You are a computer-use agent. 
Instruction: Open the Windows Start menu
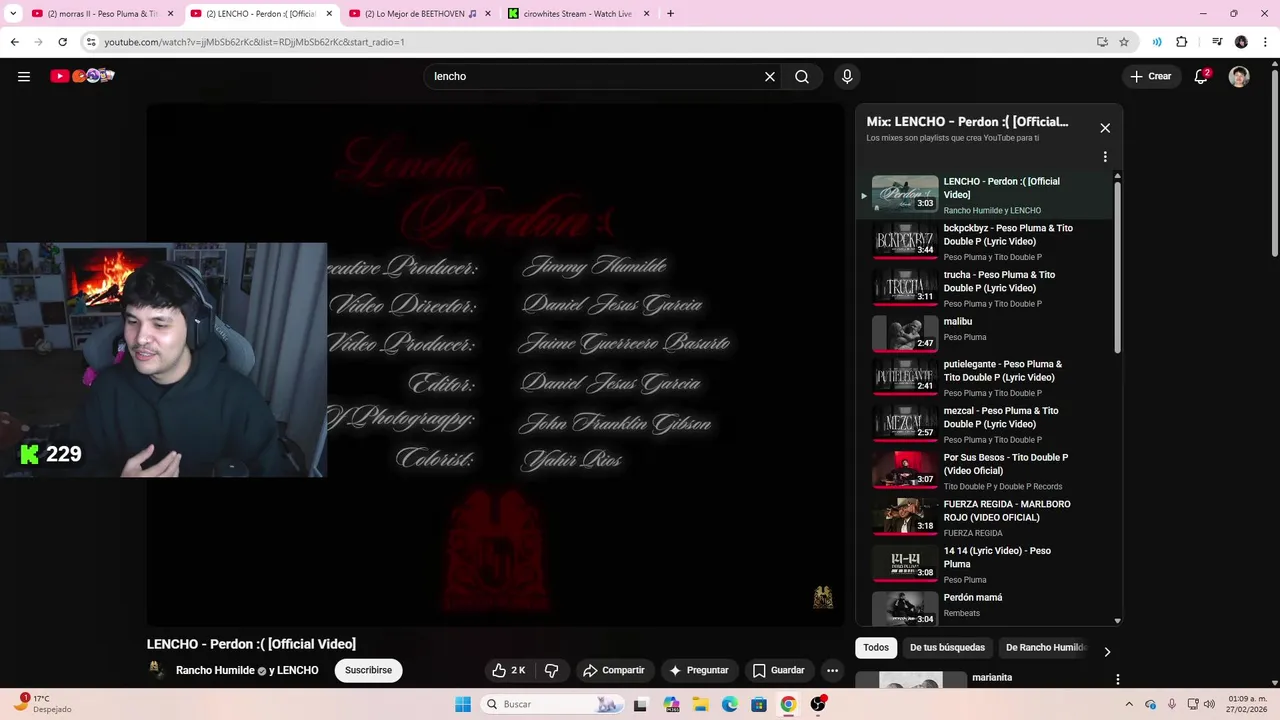pos(463,704)
